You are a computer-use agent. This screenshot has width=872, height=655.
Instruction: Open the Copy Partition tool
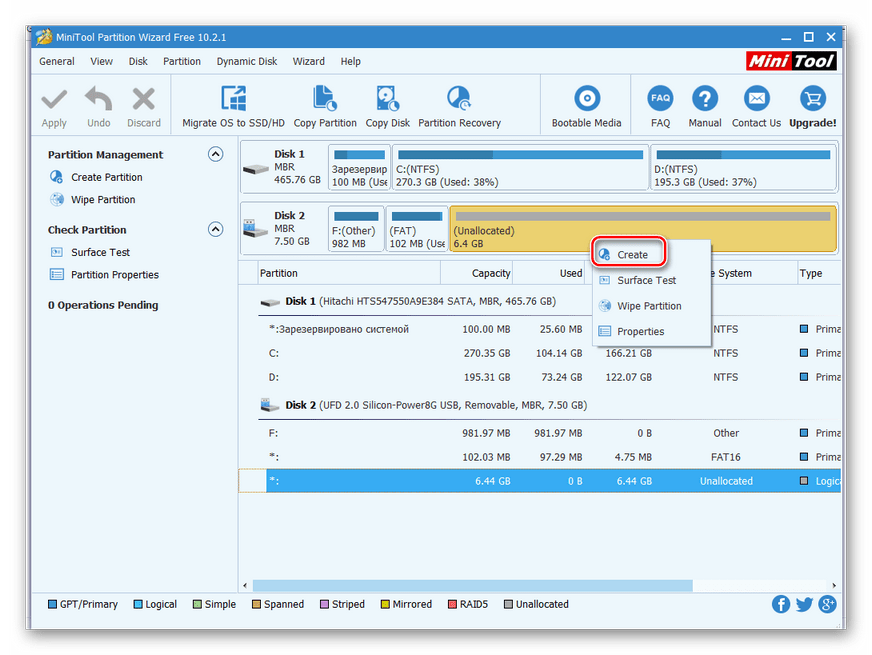pyautogui.click(x=325, y=100)
